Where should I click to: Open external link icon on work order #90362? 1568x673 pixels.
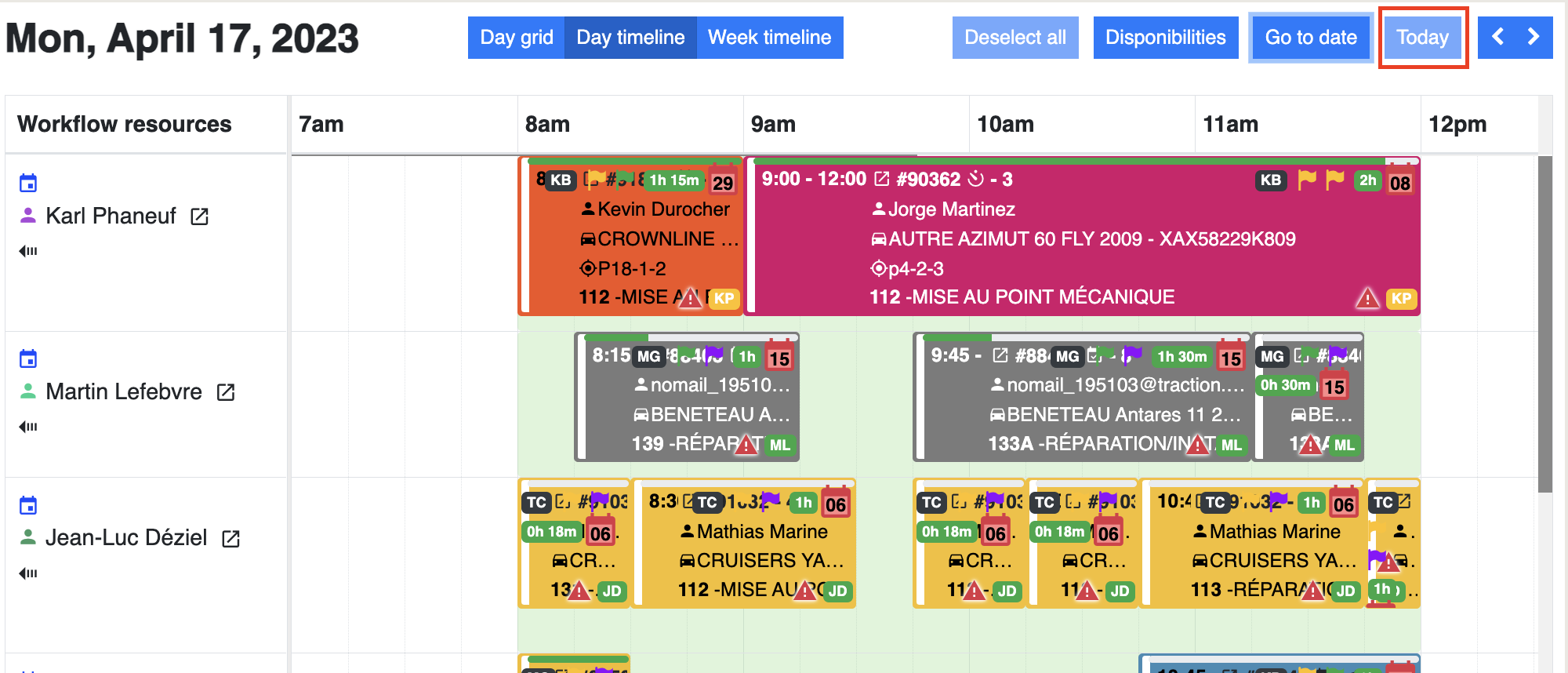pos(882,179)
